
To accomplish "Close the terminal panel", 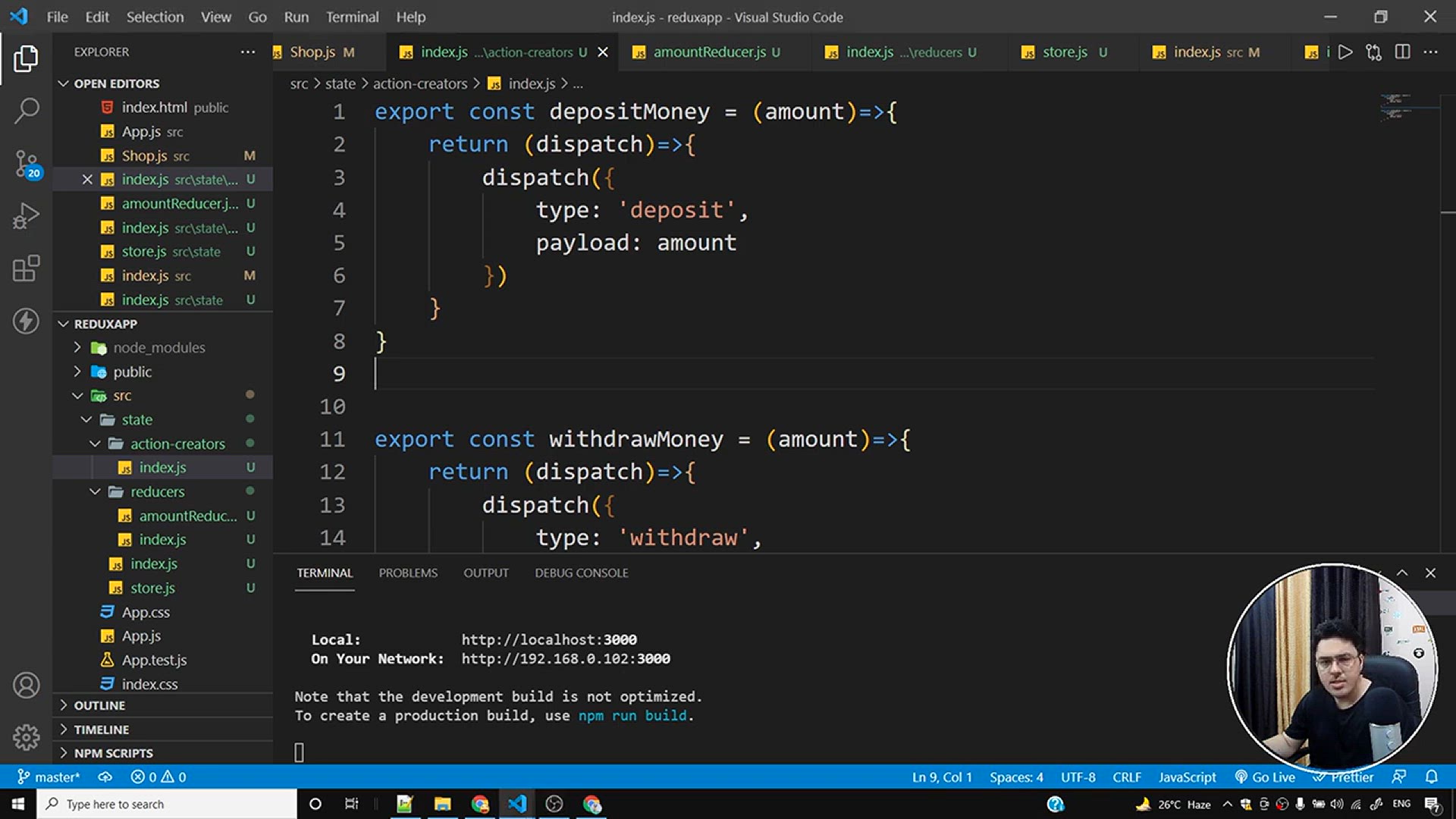I will coord(1430,573).
